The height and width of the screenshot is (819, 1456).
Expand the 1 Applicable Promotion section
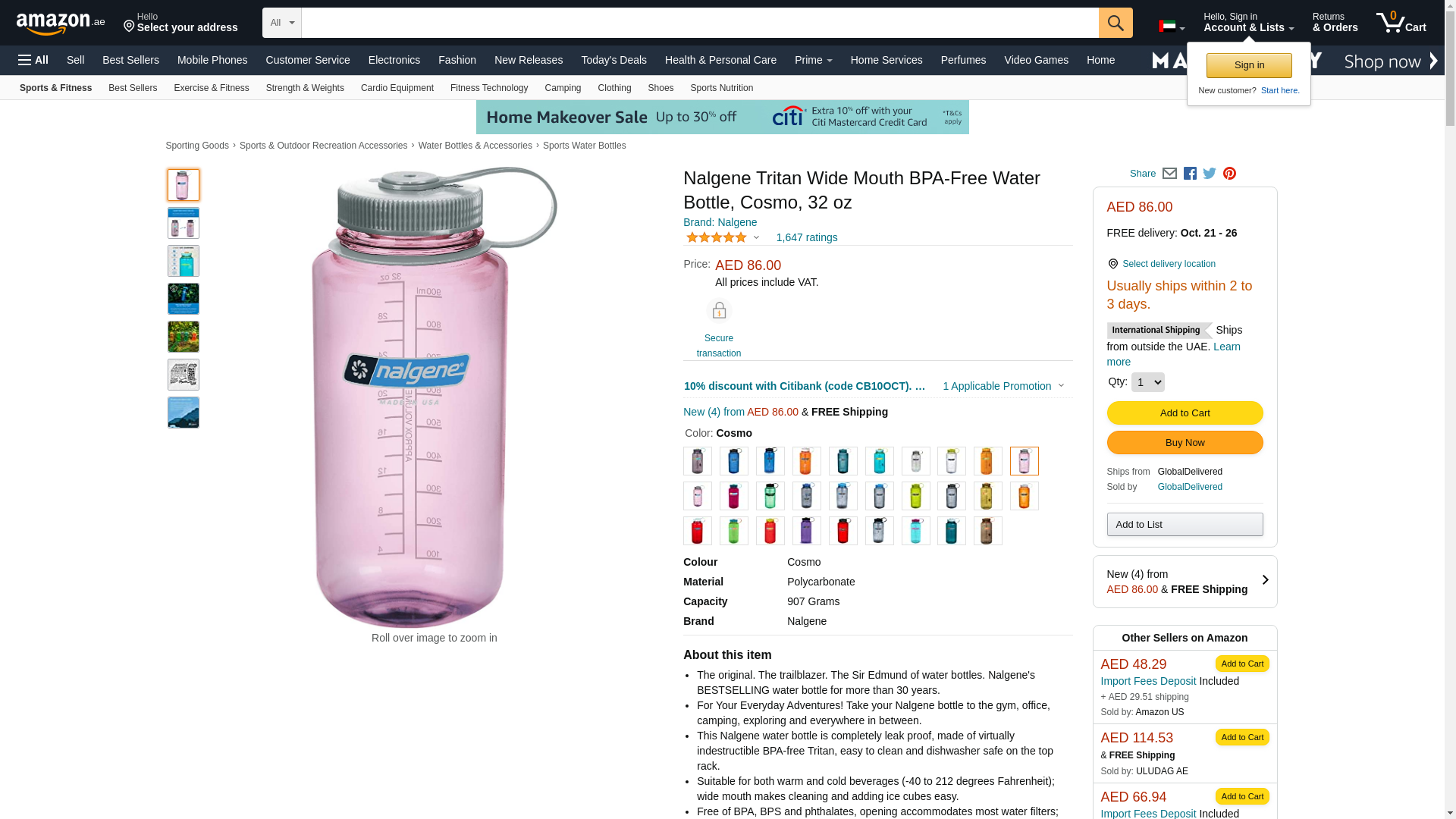coord(1003,386)
